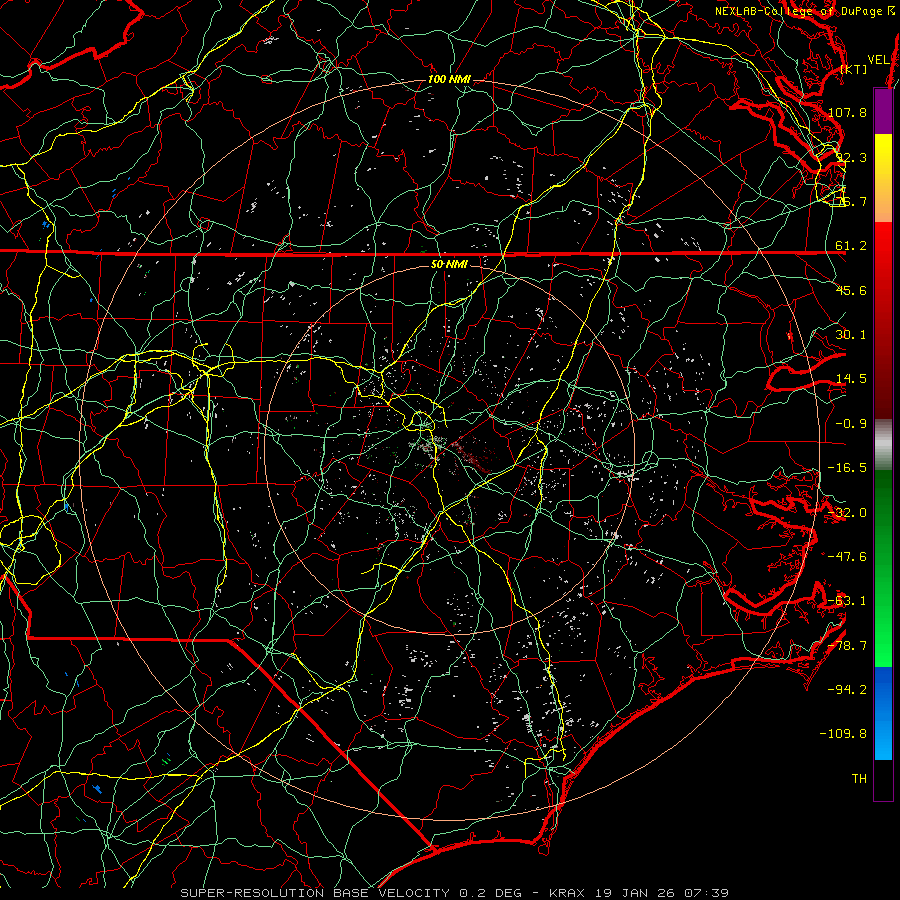Pick the purple segment of the velocity color bar
900x900 pixels.
[883, 112]
